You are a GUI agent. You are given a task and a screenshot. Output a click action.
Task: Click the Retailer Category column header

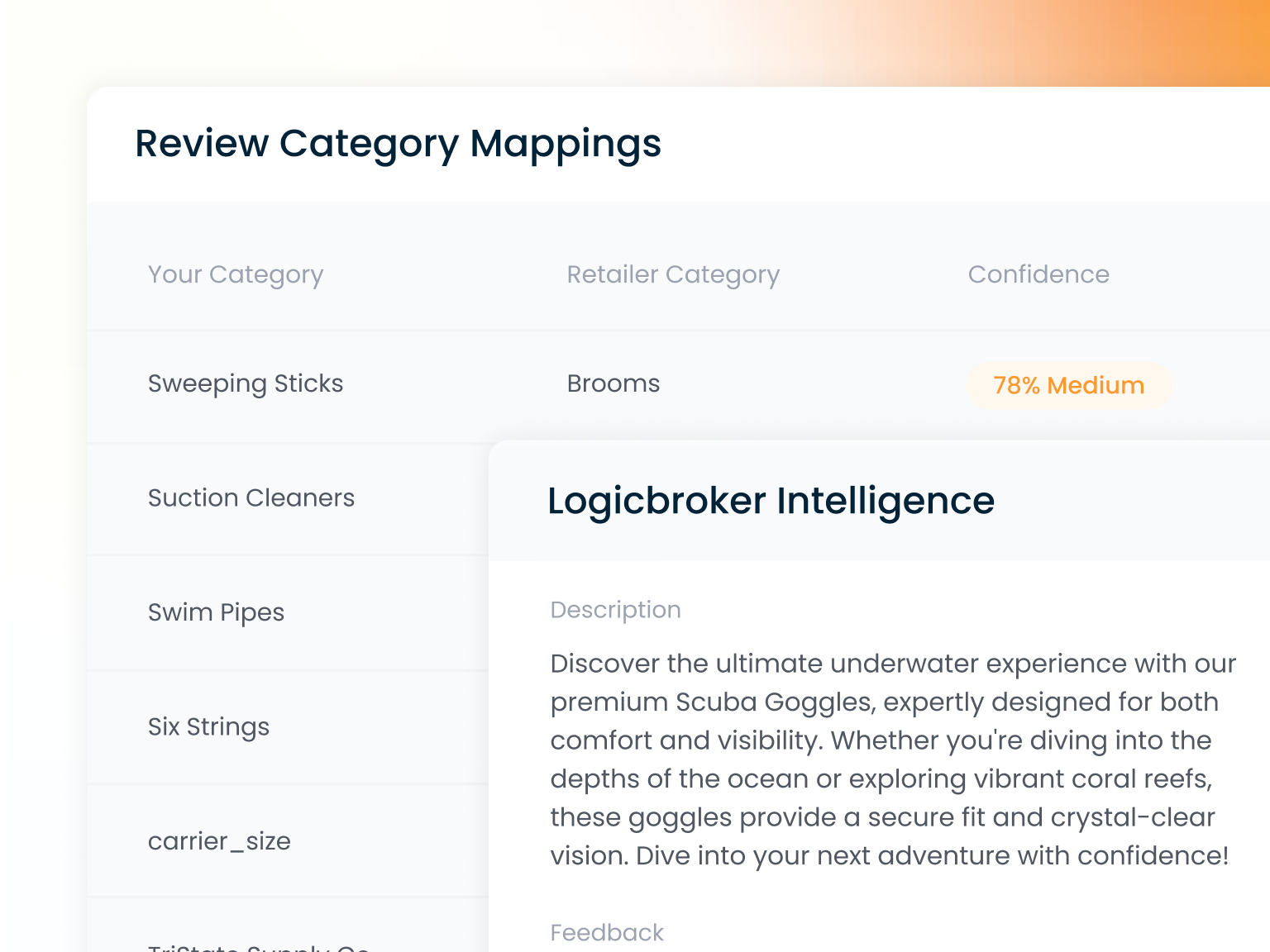[673, 274]
